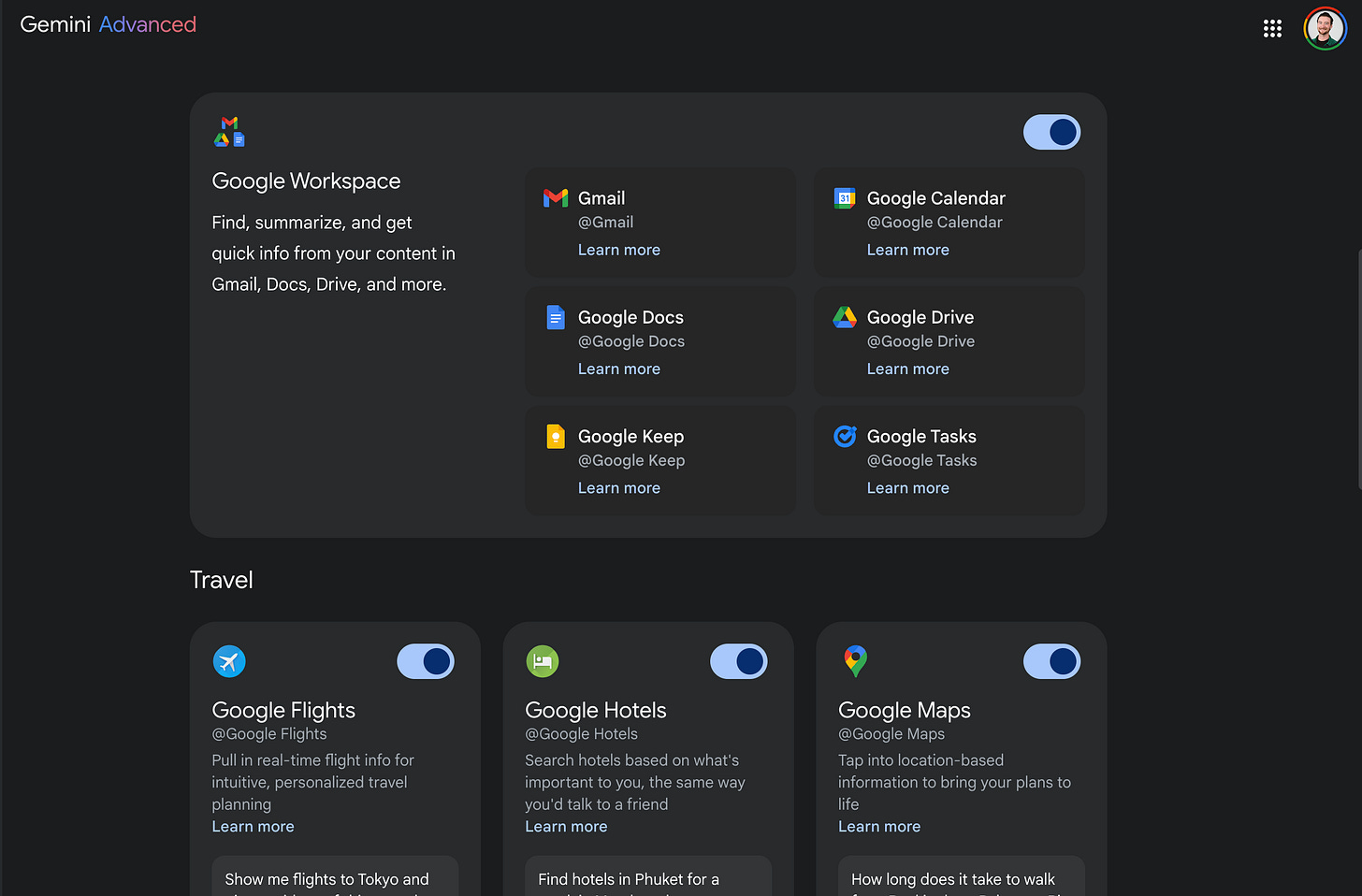This screenshot has width=1362, height=896.
Task: Click 'Search hotels based on what's important' description
Action: pos(635,782)
